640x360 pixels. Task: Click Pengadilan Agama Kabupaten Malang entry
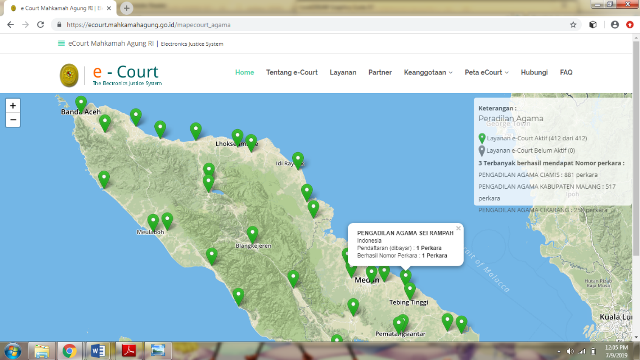coord(547,192)
